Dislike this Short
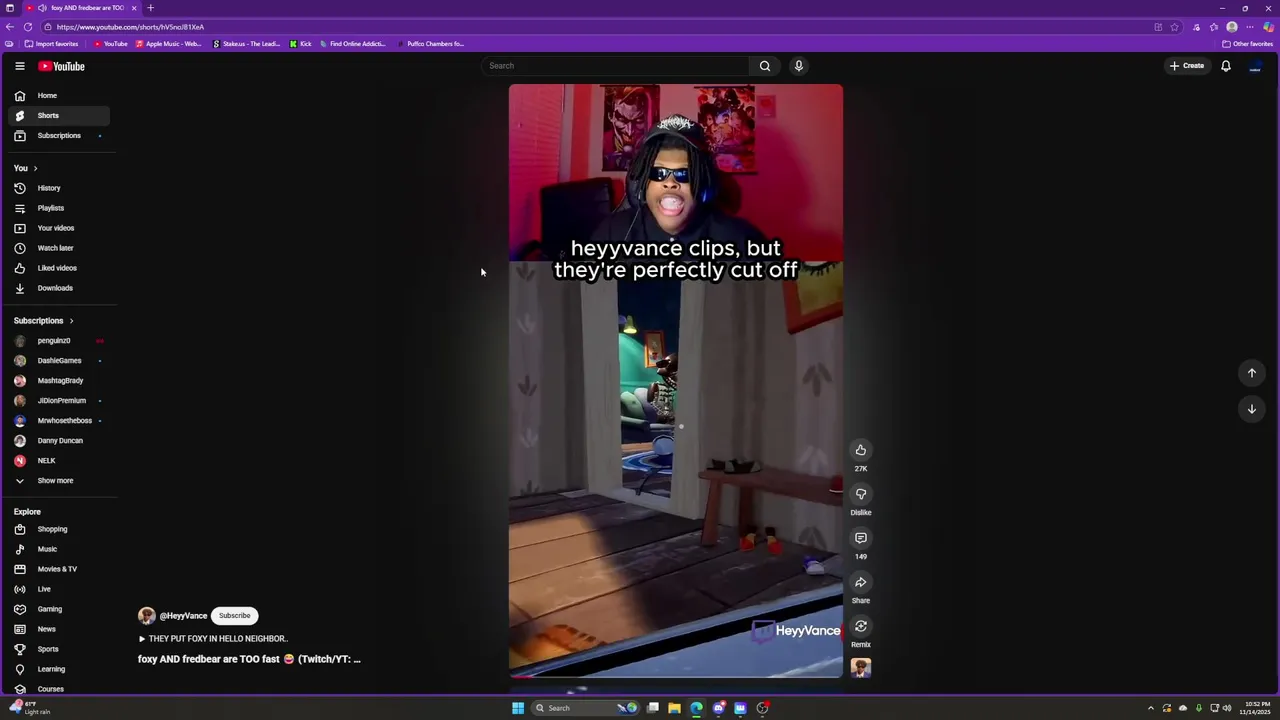Image resolution: width=1280 pixels, height=720 pixels. (861, 494)
